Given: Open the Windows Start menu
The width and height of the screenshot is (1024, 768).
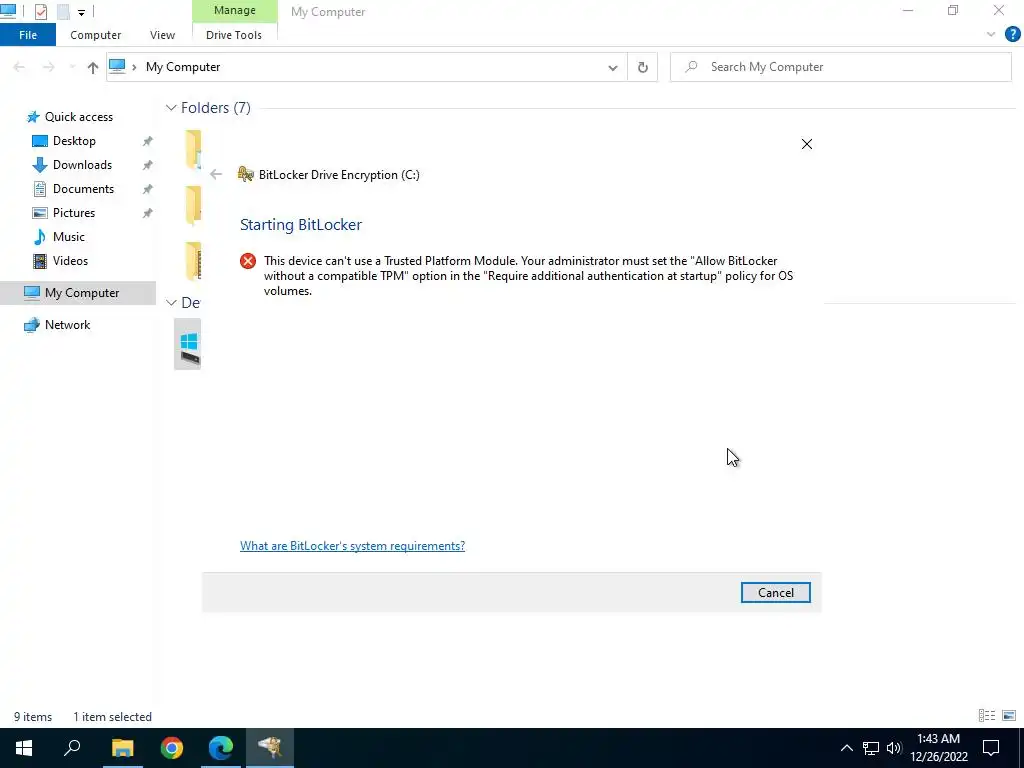Looking at the screenshot, I should (x=24, y=748).
